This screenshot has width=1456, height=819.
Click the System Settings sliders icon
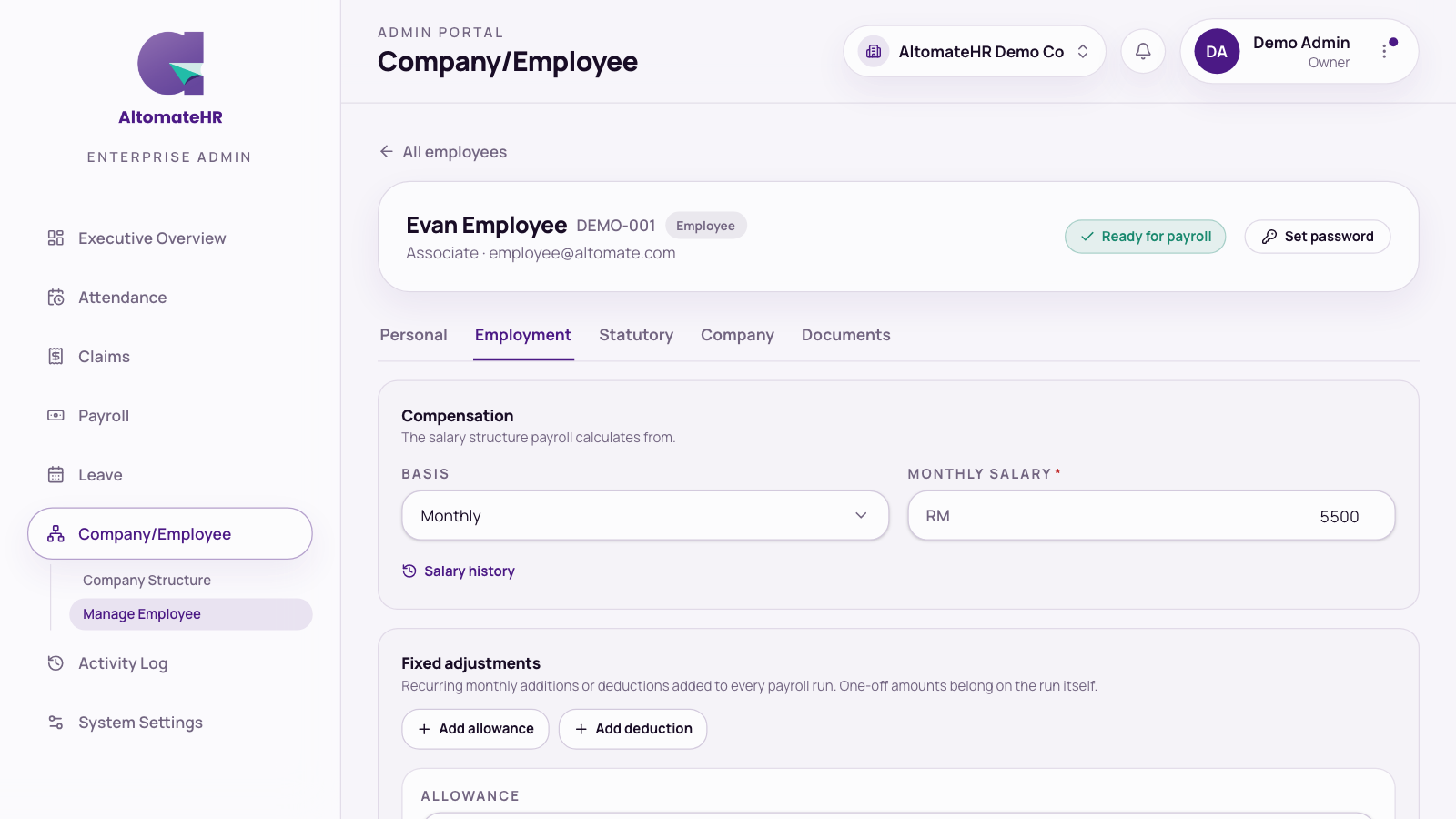[56, 723]
